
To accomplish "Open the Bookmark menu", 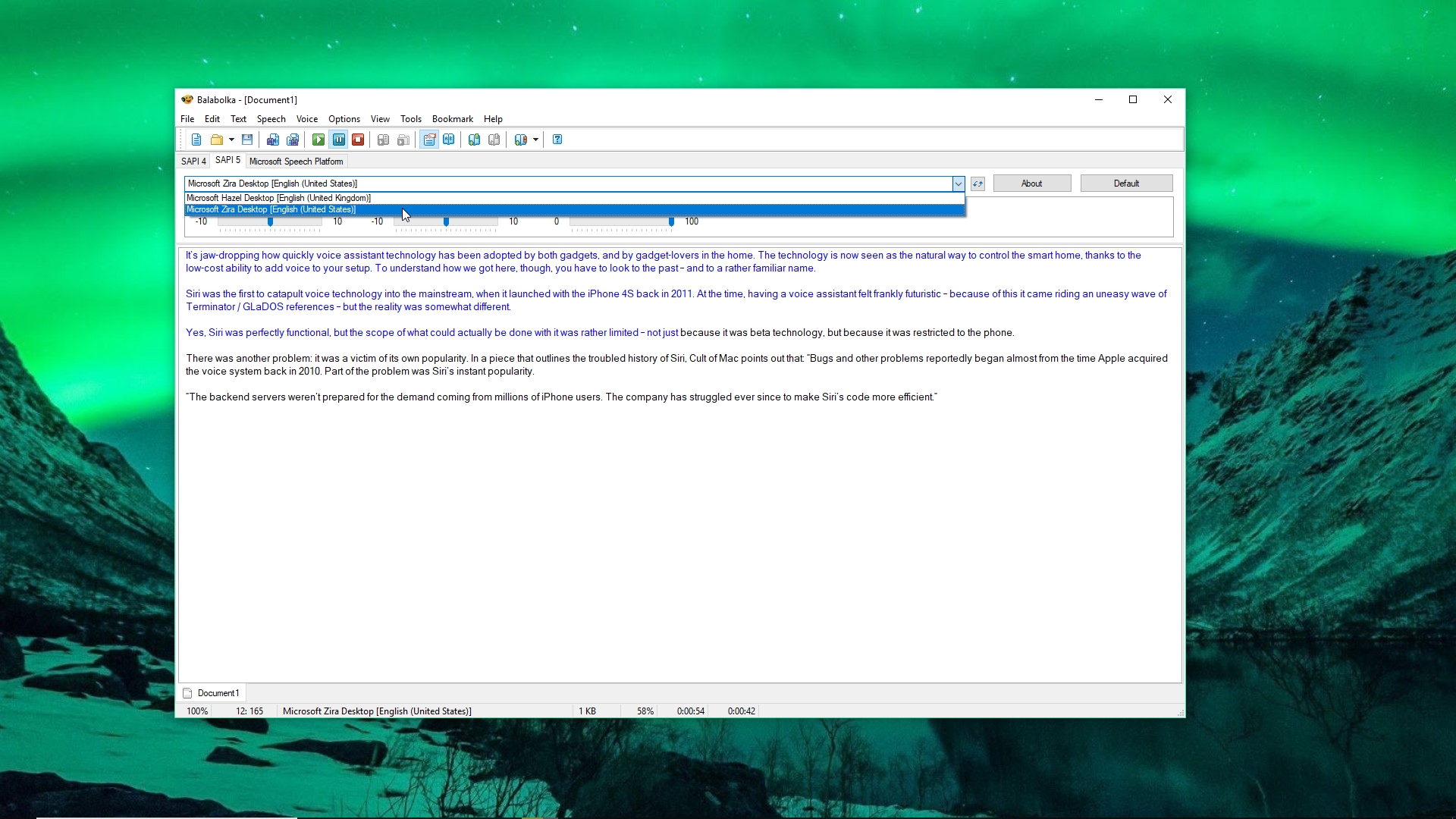I will [452, 119].
